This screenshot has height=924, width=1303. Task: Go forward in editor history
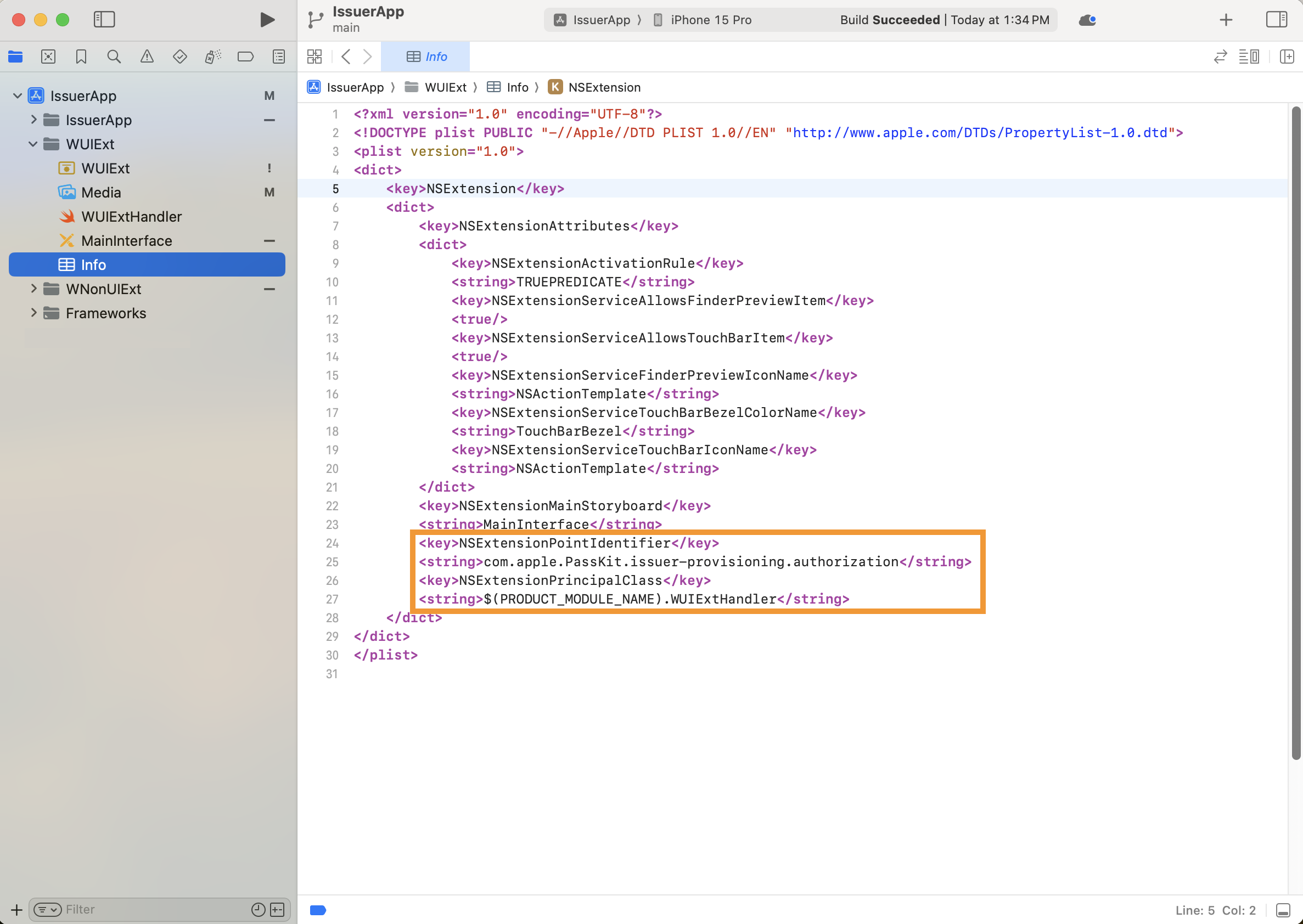point(368,57)
